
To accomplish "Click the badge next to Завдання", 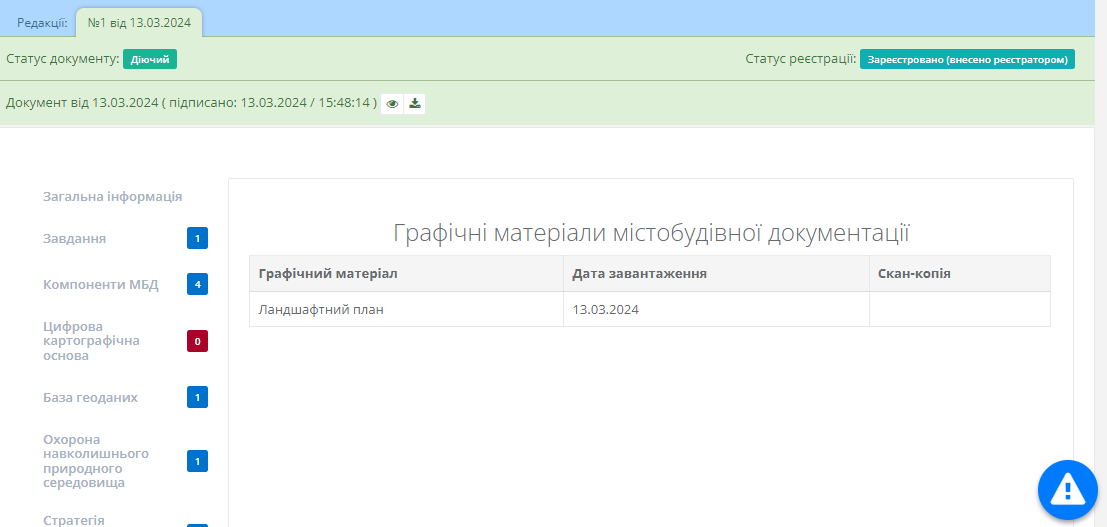I will (197, 239).
